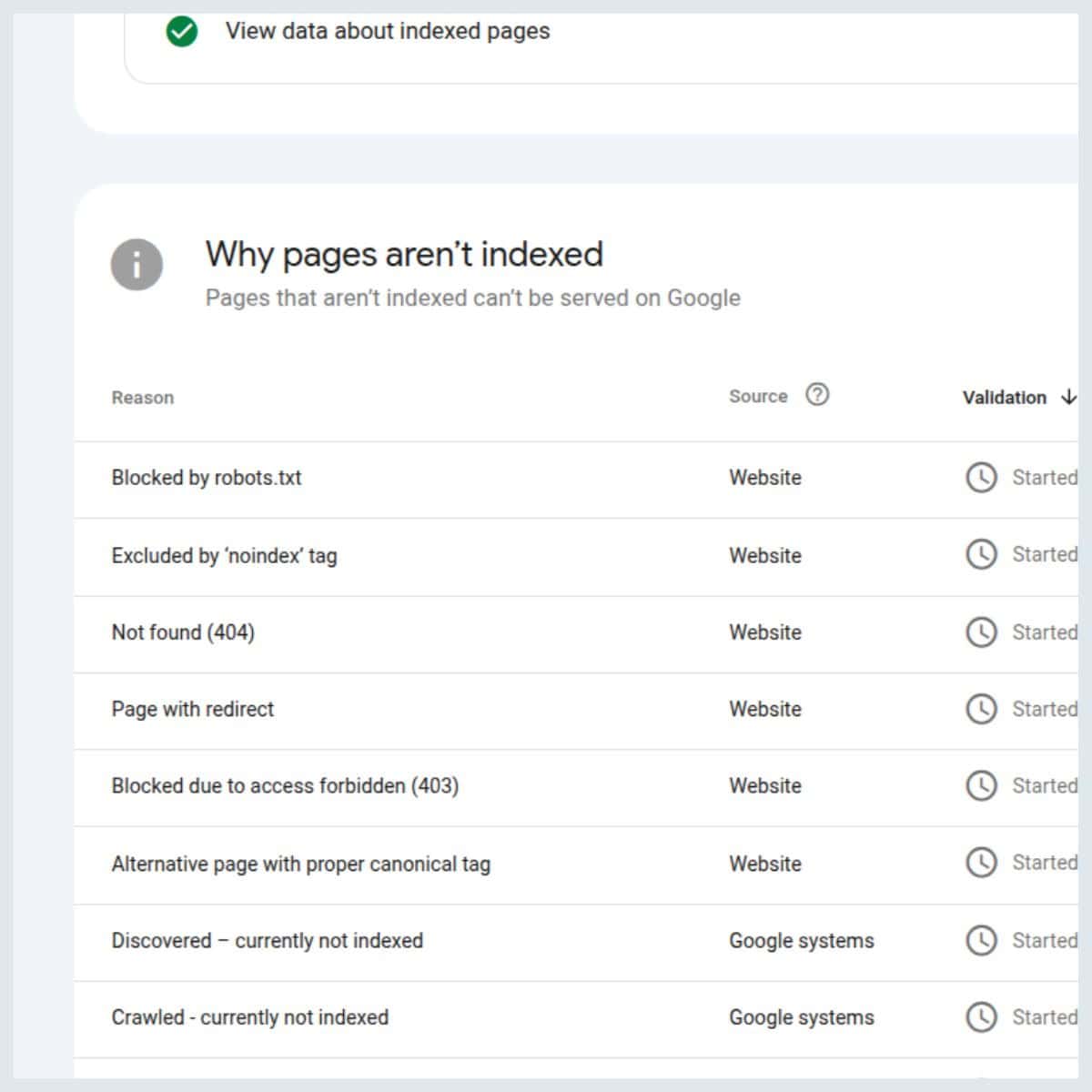Image resolution: width=1092 pixels, height=1092 pixels.
Task: Click the Reason column header
Action: click(x=142, y=398)
